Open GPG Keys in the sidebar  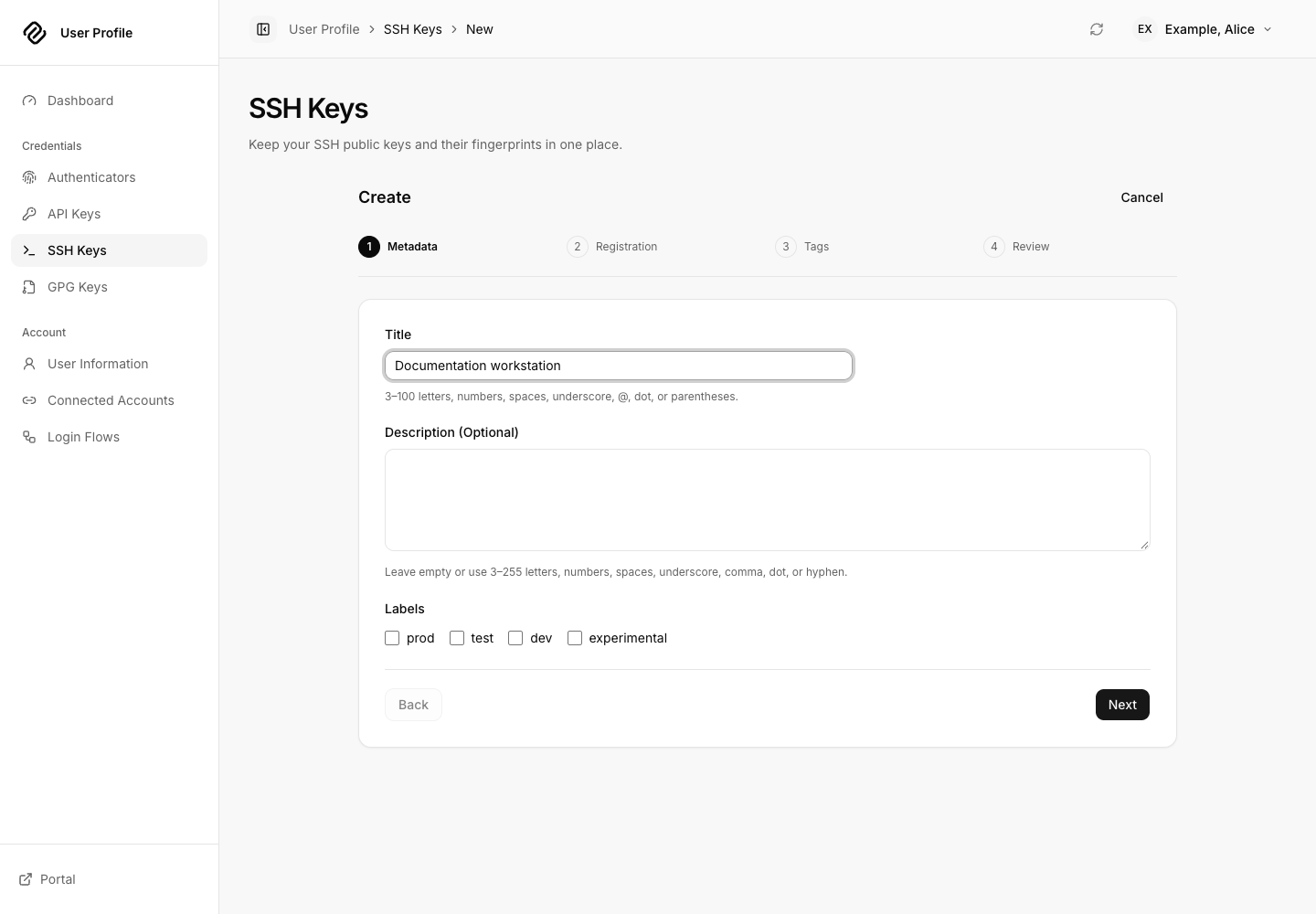(x=109, y=287)
